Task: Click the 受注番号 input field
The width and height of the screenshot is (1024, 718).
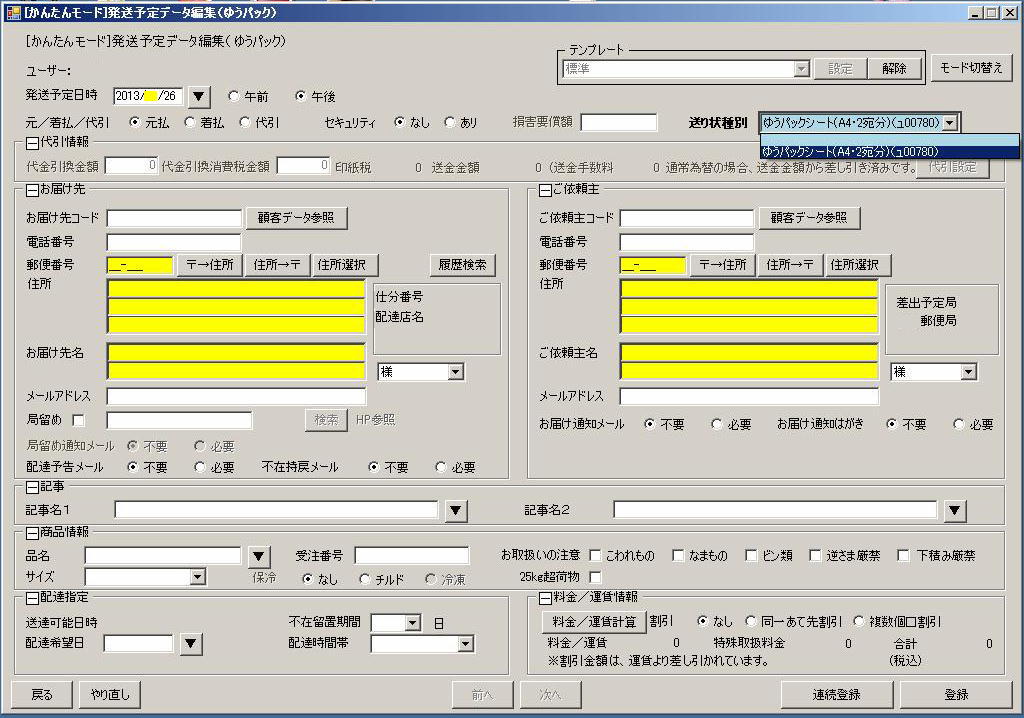Action: click(x=412, y=556)
